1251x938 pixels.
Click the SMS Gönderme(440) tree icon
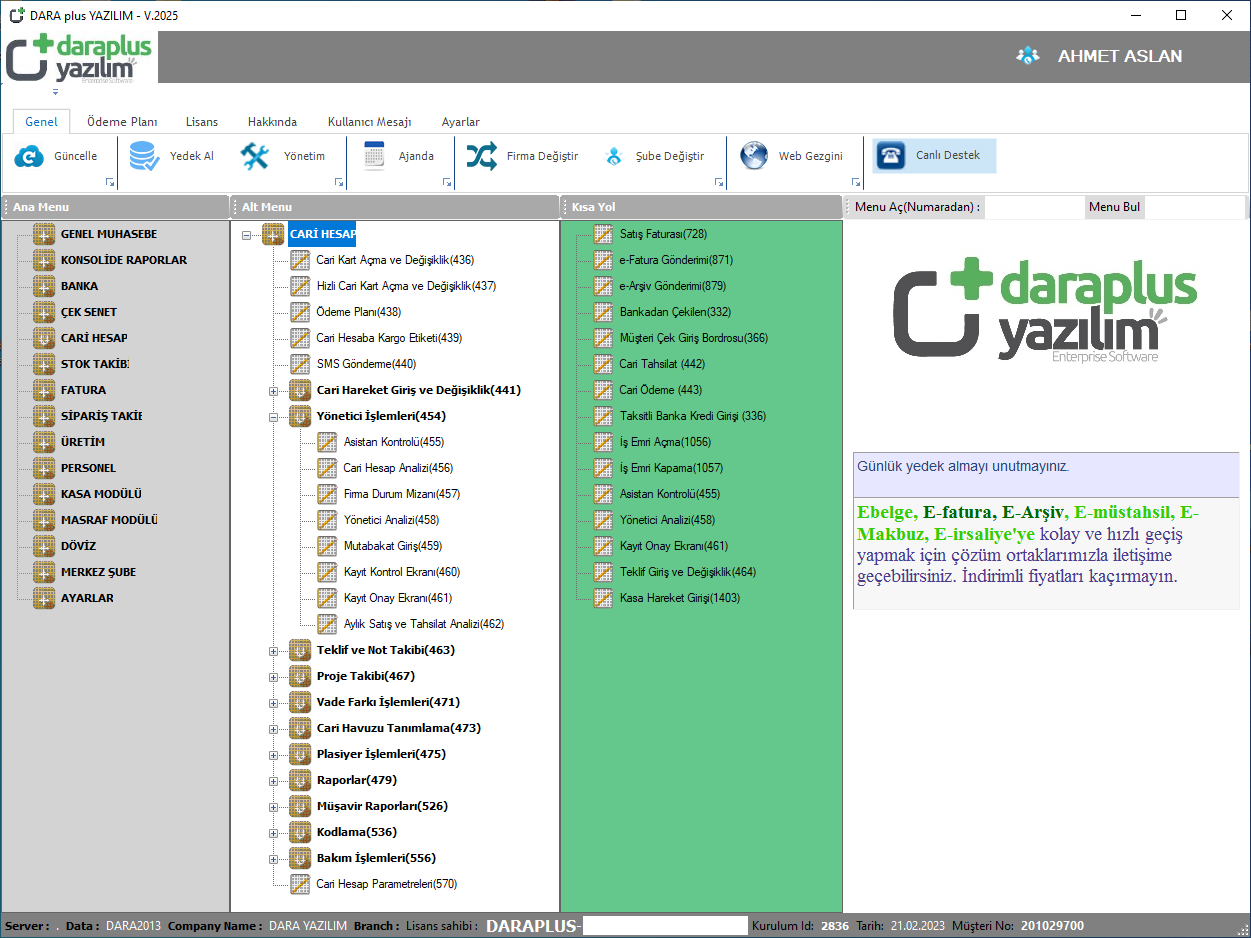[300, 364]
